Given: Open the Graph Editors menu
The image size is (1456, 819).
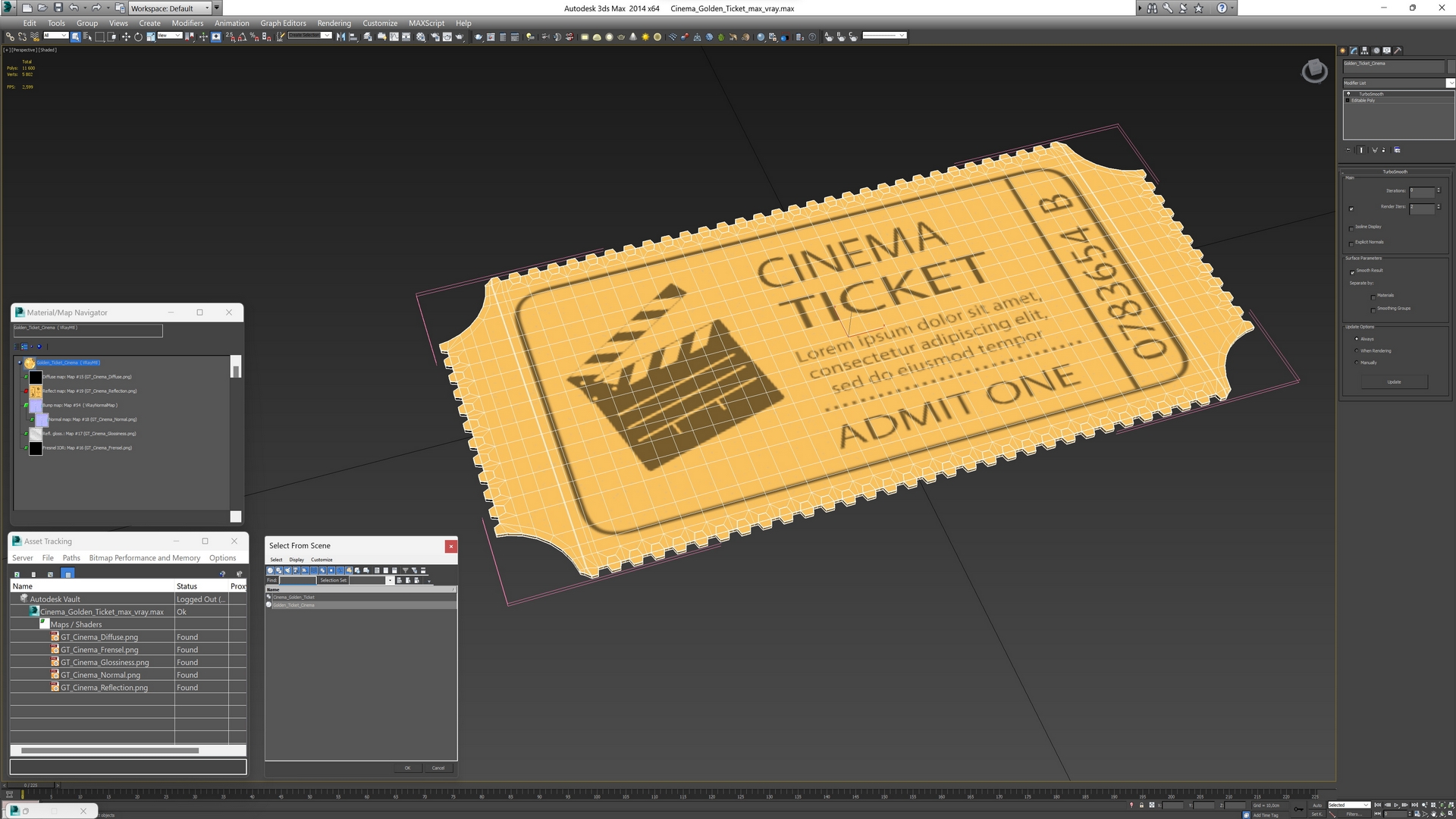Looking at the screenshot, I should tap(283, 24).
